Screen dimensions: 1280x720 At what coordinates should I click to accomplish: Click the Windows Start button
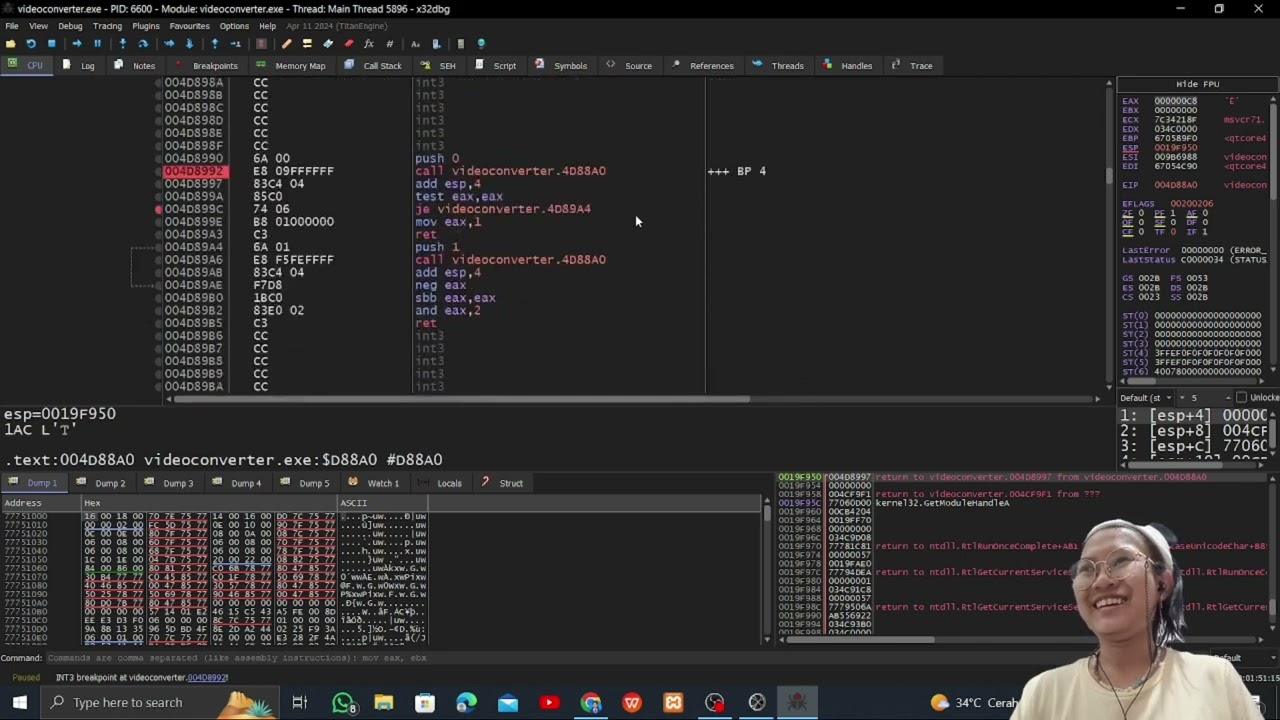point(19,702)
